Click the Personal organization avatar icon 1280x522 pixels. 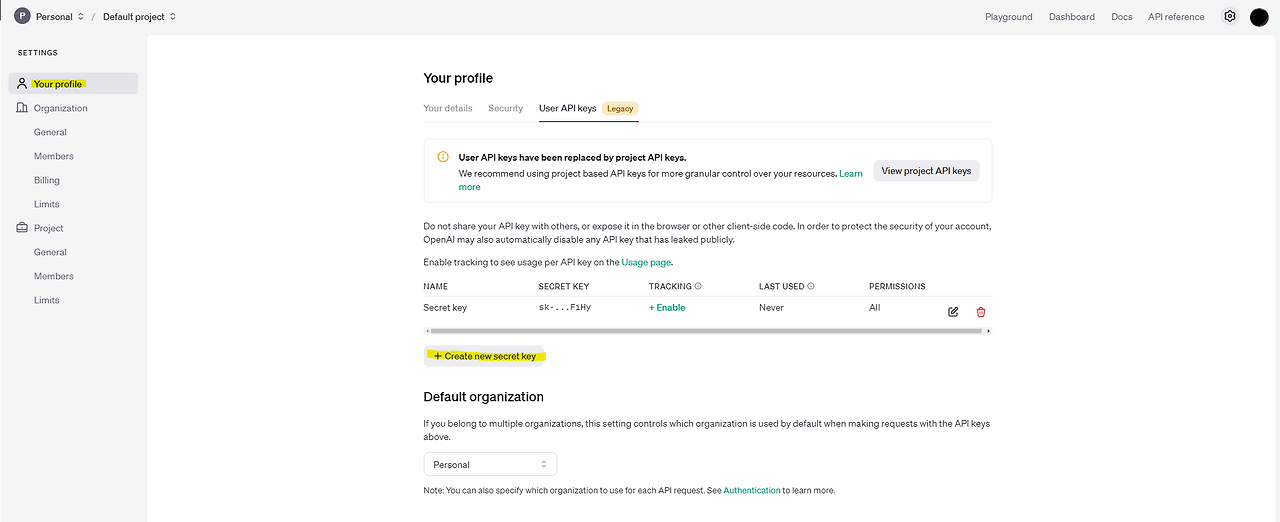tap(22, 16)
